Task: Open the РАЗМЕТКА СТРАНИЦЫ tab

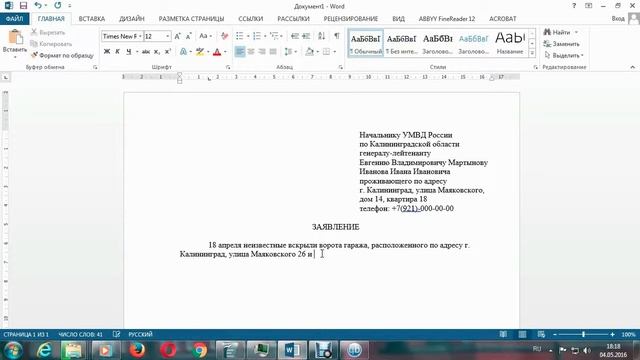Action: [191, 19]
